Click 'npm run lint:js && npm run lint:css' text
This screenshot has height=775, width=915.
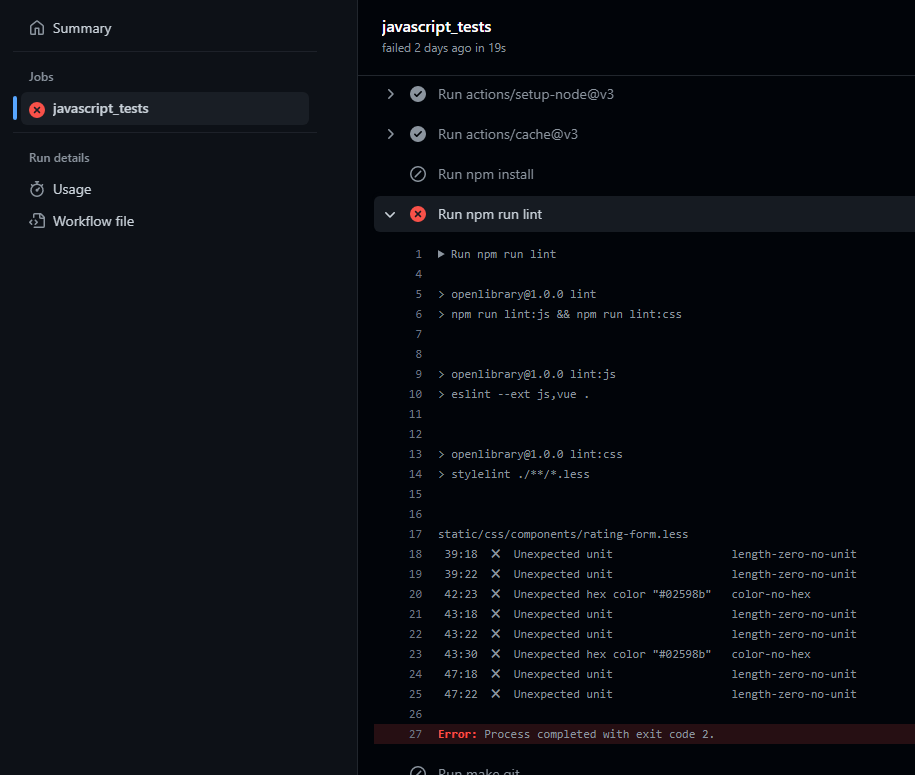click(x=566, y=314)
